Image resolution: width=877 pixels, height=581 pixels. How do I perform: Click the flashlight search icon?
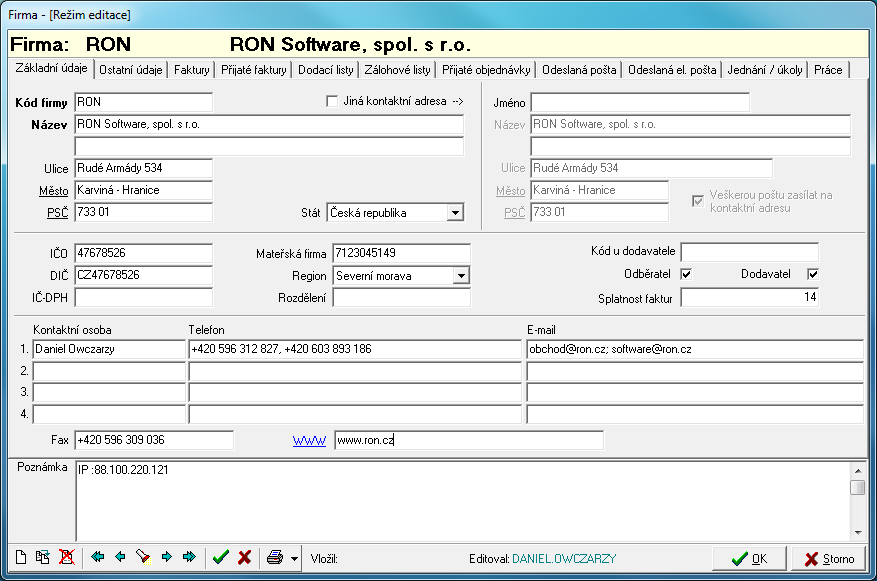coord(143,557)
